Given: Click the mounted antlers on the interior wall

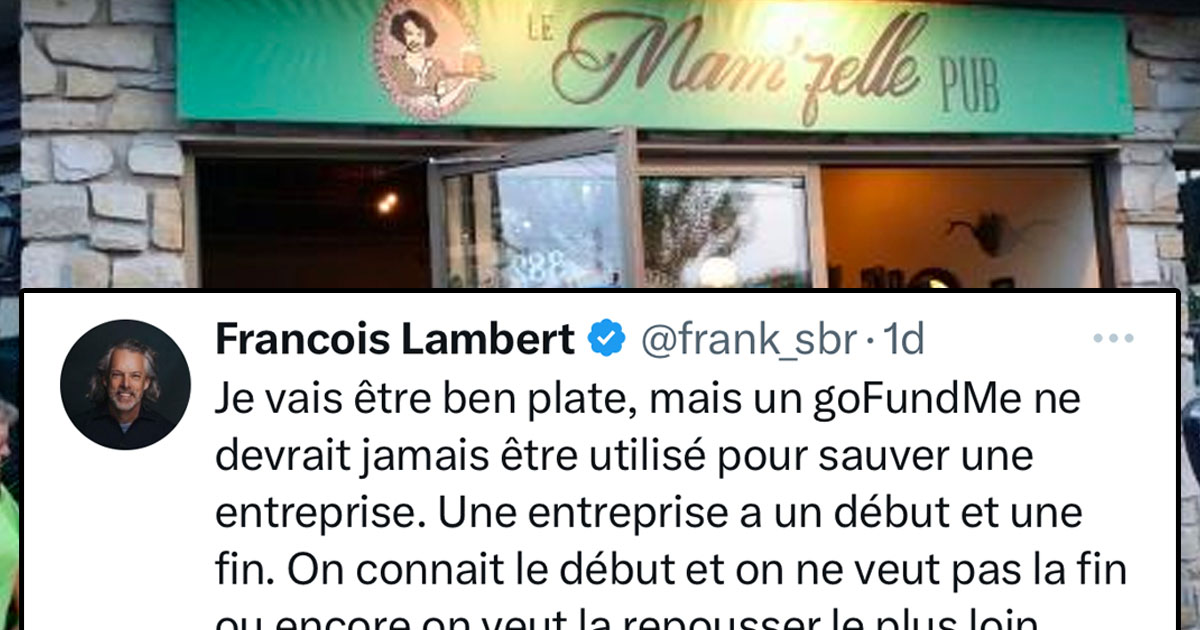Looking at the screenshot, I should (977, 232).
